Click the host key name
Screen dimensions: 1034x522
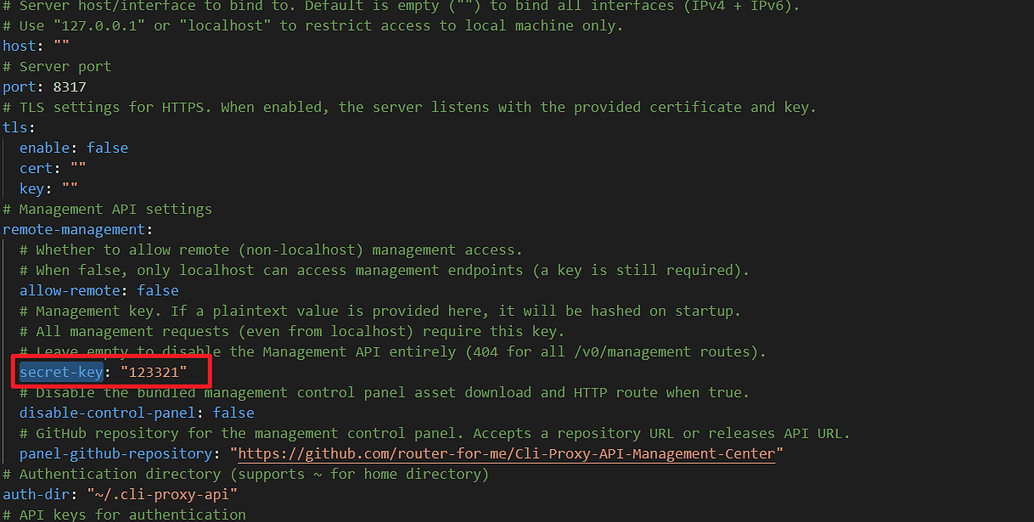tap(19, 46)
